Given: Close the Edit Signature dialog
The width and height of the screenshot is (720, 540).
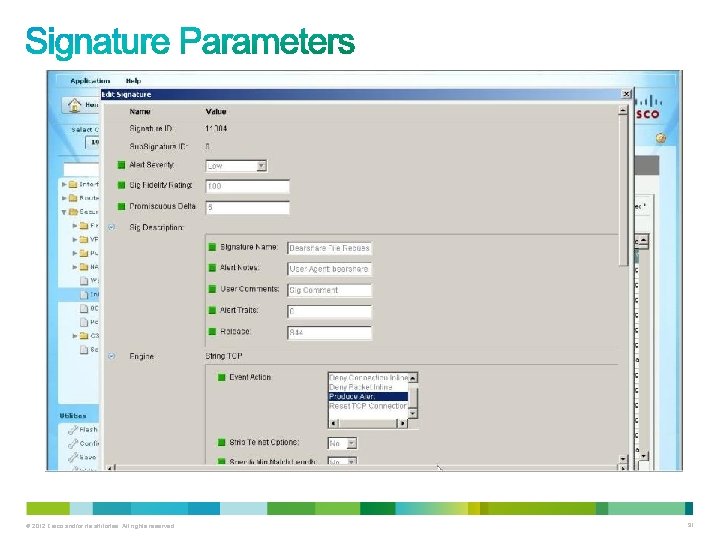Looking at the screenshot, I should click(626, 94).
